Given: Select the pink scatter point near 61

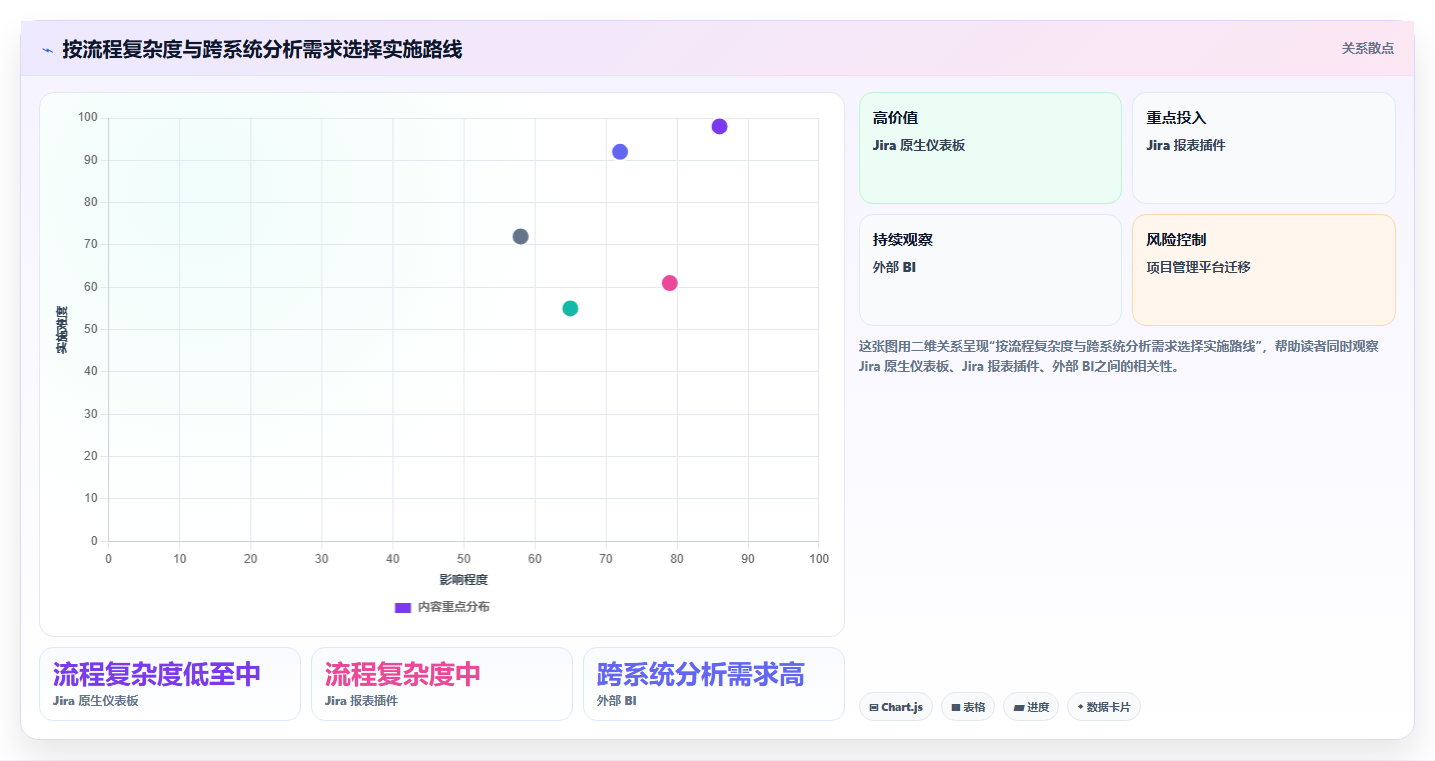Looking at the screenshot, I should 670,283.
